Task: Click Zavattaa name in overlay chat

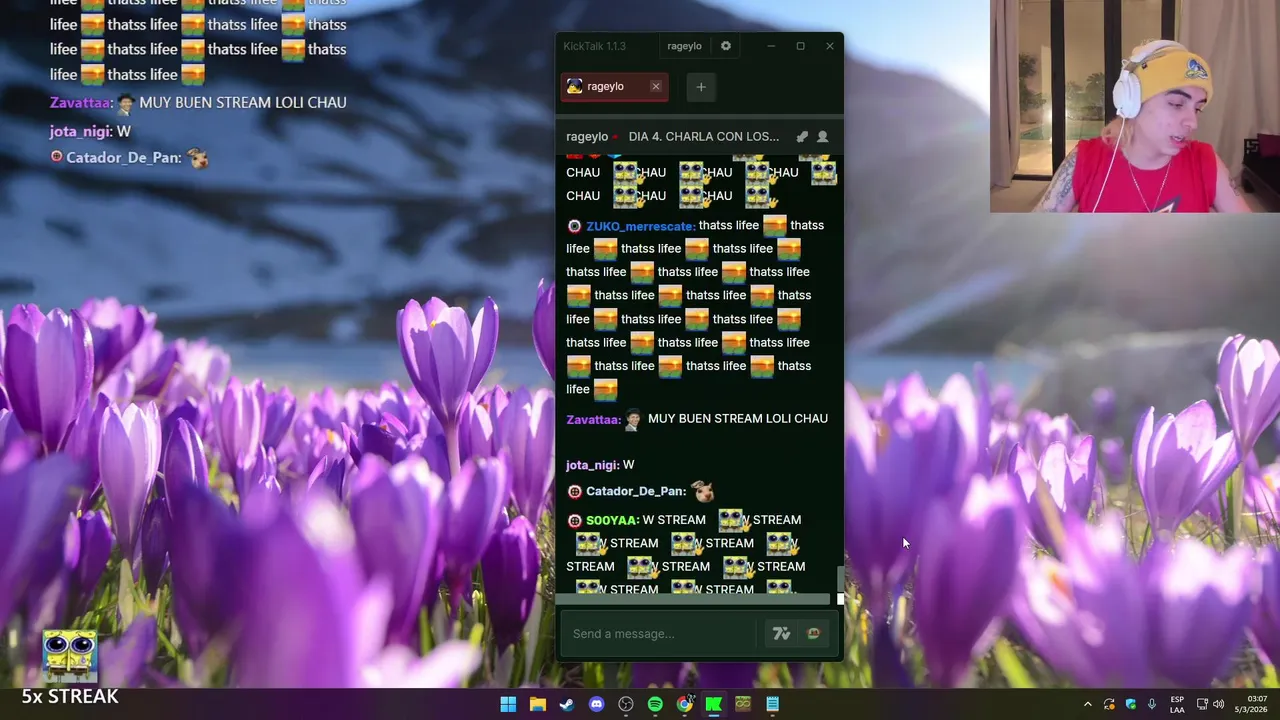Action: [81, 102]
